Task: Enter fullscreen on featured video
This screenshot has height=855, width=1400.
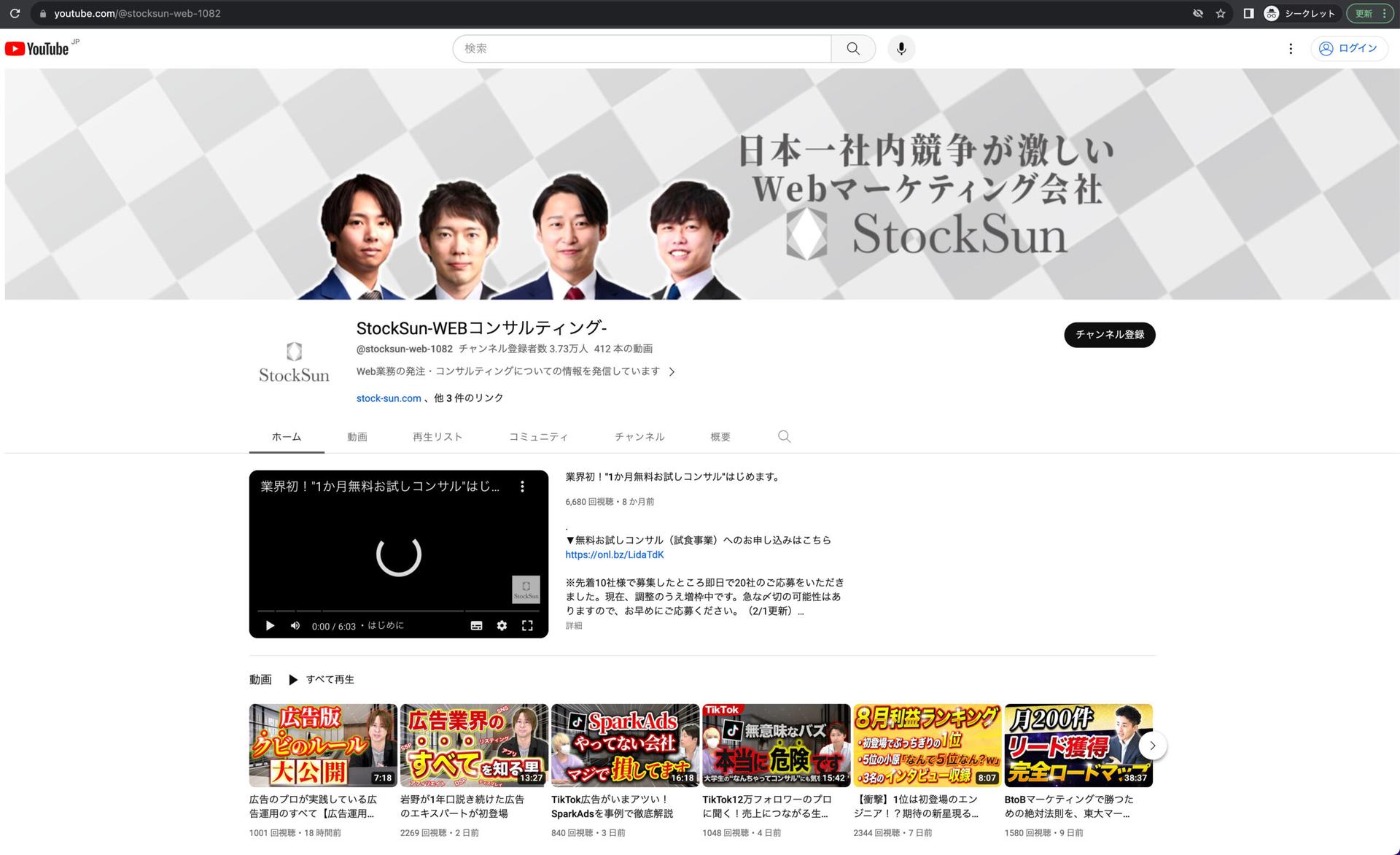Action: (527, 626)
